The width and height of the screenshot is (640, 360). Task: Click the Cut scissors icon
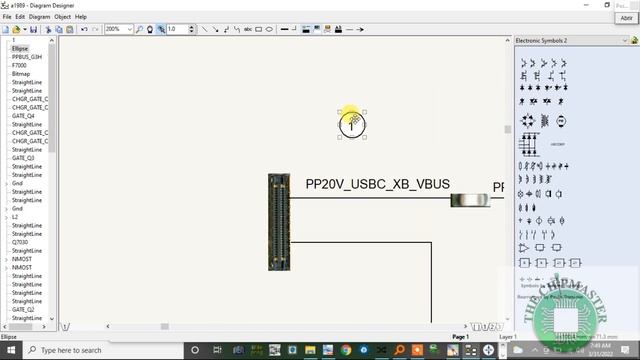[x=48, y=29]
